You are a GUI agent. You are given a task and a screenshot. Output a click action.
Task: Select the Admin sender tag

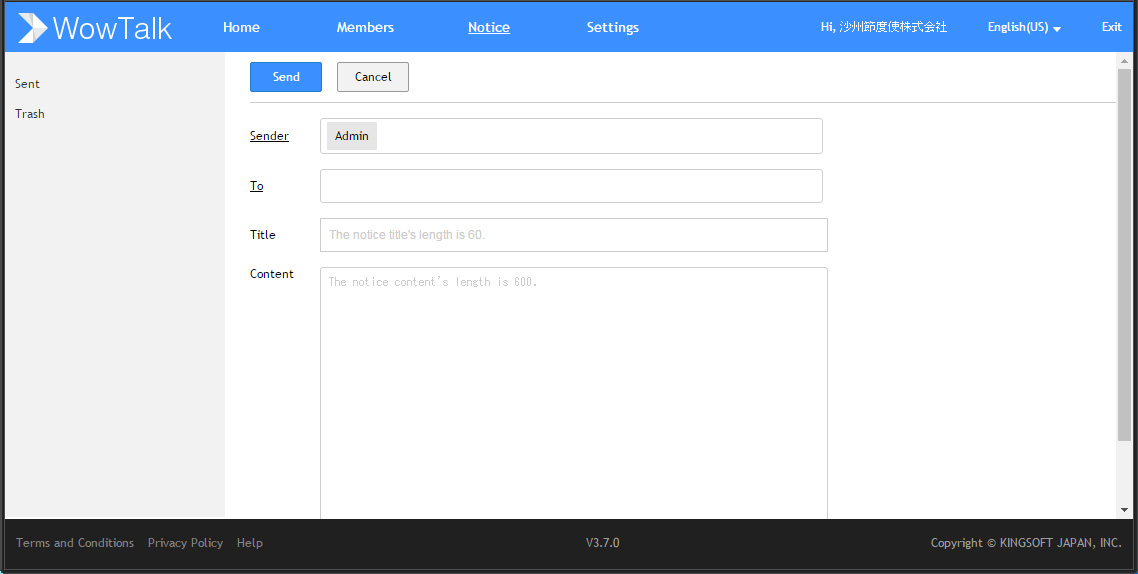[352, 136]
